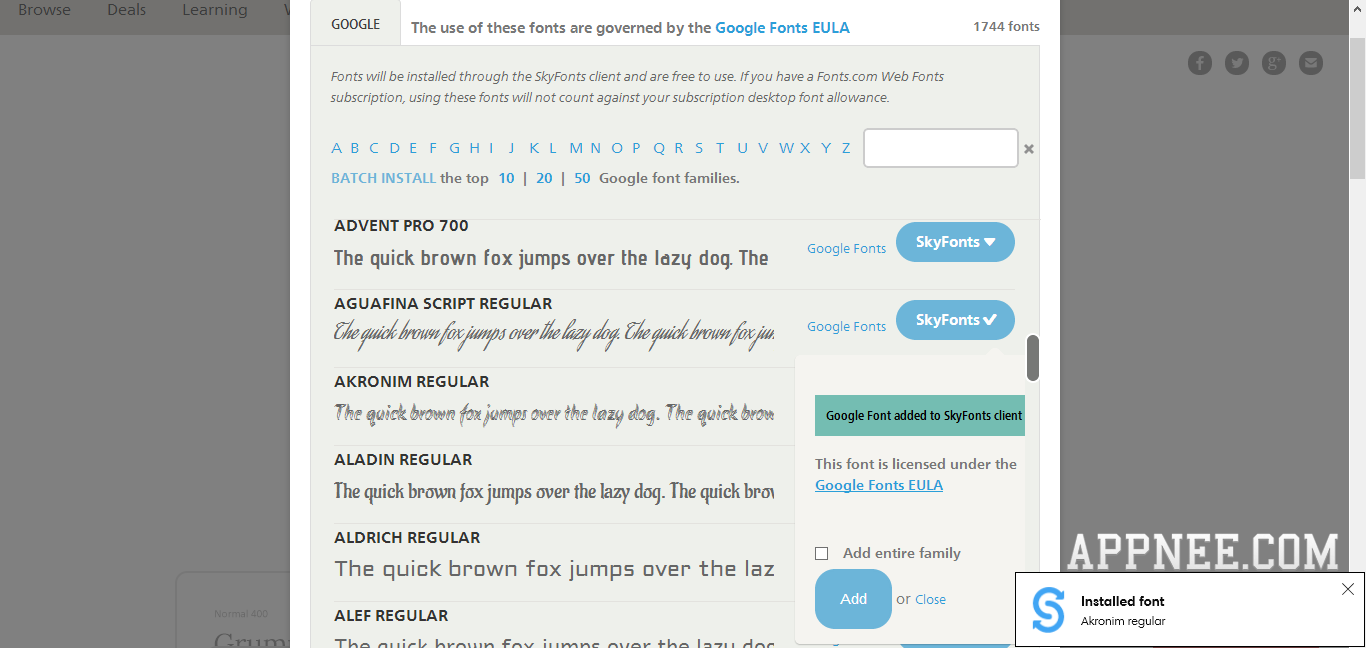
Task: Open the Browse menu
Action: click(44, 10)
